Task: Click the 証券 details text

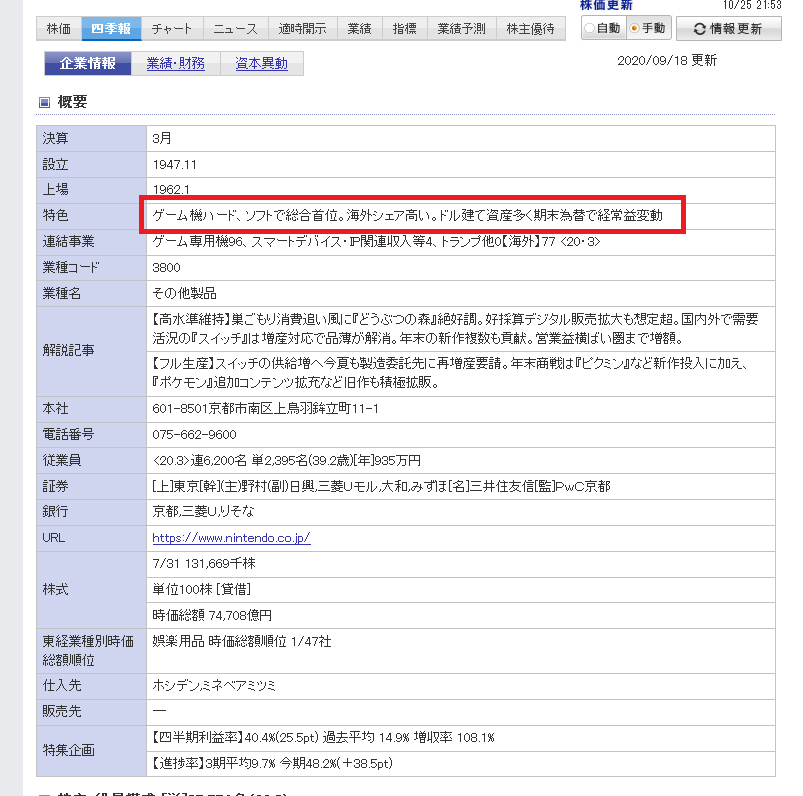Action: (382, 486)
